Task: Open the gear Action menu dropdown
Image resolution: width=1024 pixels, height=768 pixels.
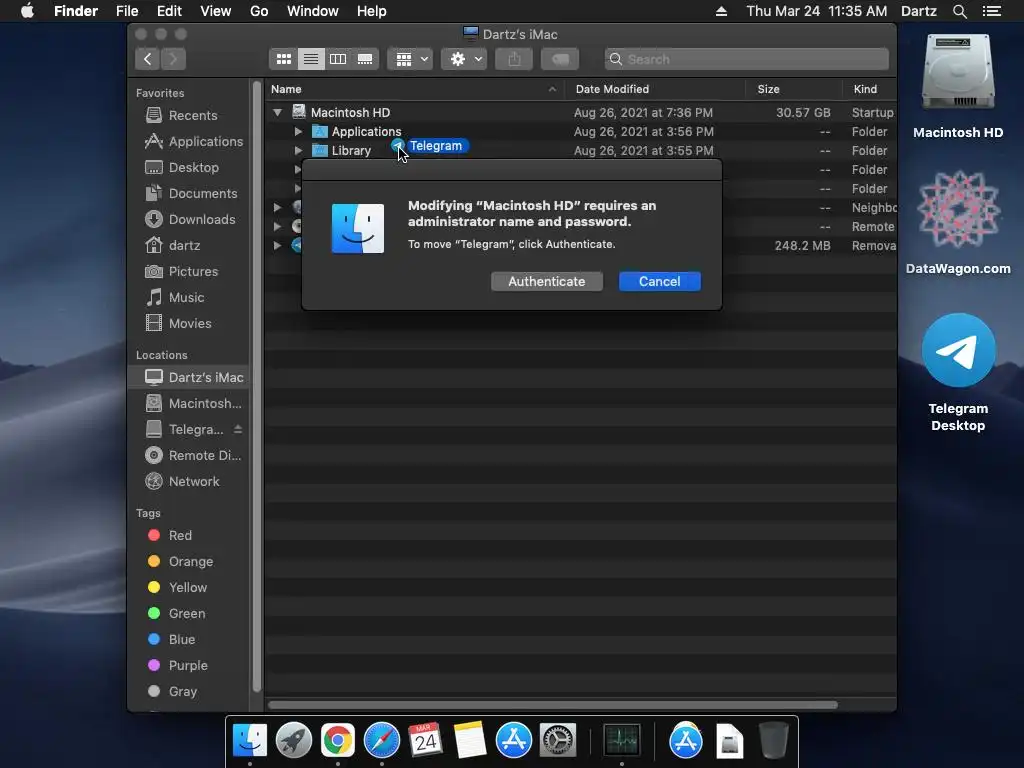Action: click(x=464, y=59)
